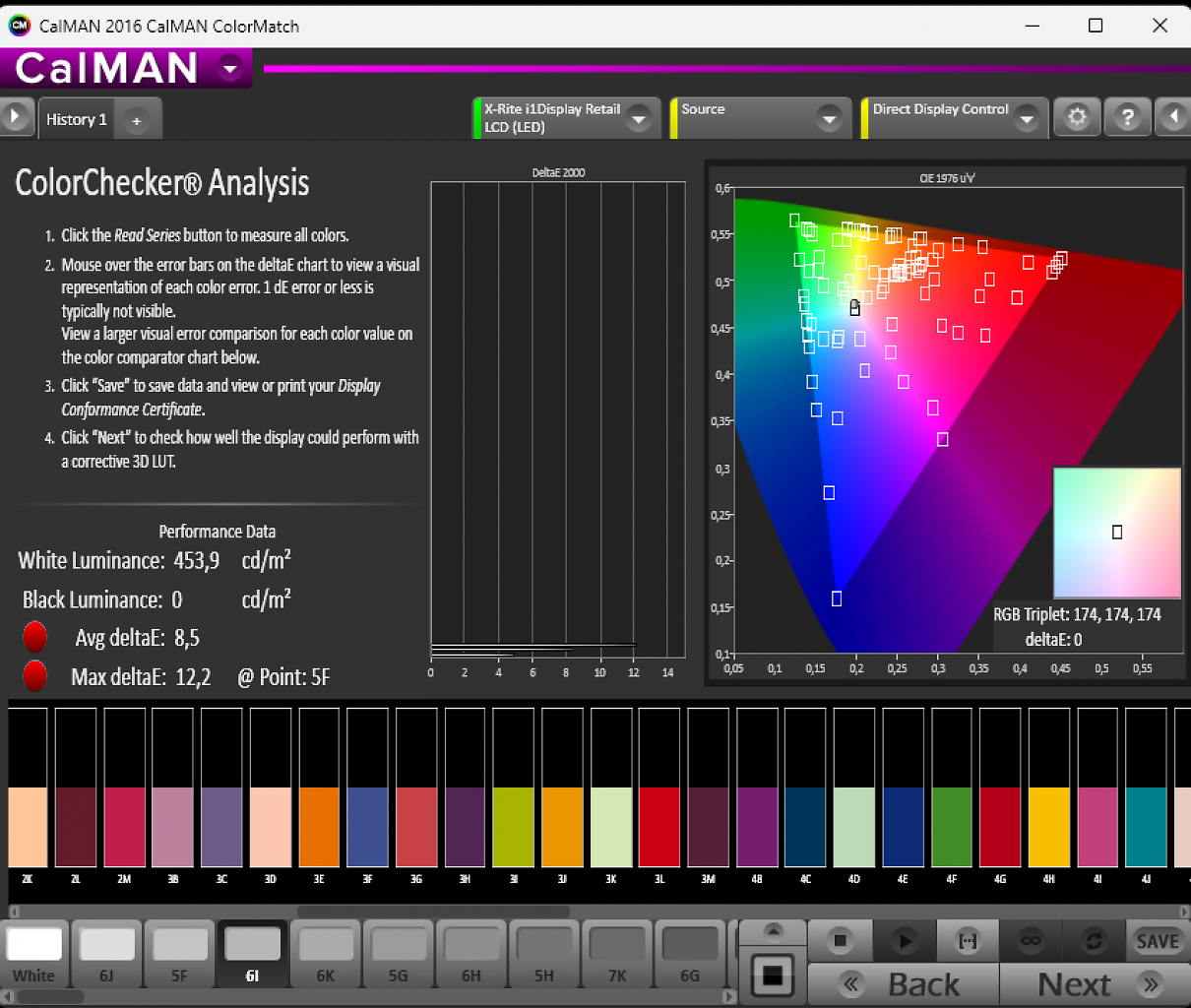Click the RGB target preview square
Viewport: 1191px width, 1008px height.
tap(1117, 533)
